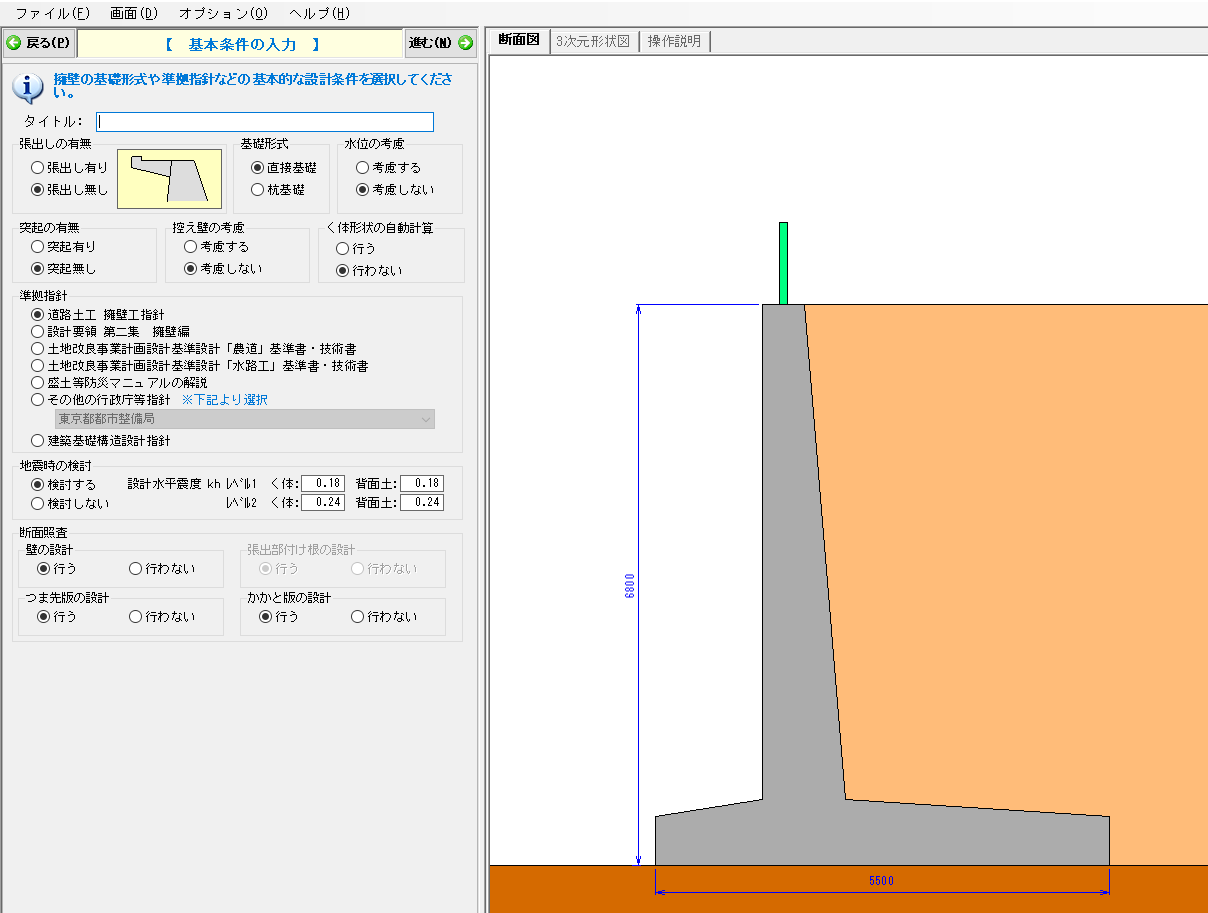Switch to the 操作説明 tab
The width and height of the screenshot is (1208, 913).
point(674,41)
